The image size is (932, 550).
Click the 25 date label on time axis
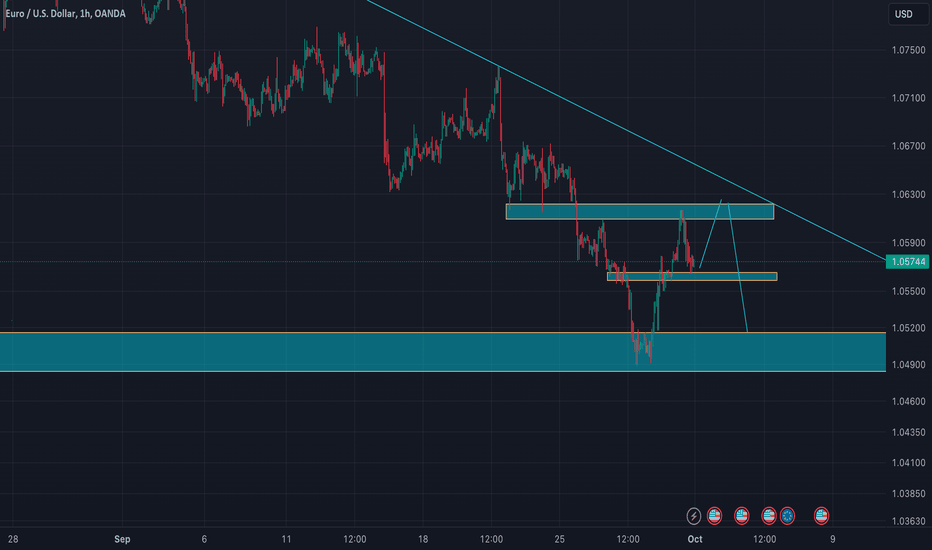click(x=559, y=539)
